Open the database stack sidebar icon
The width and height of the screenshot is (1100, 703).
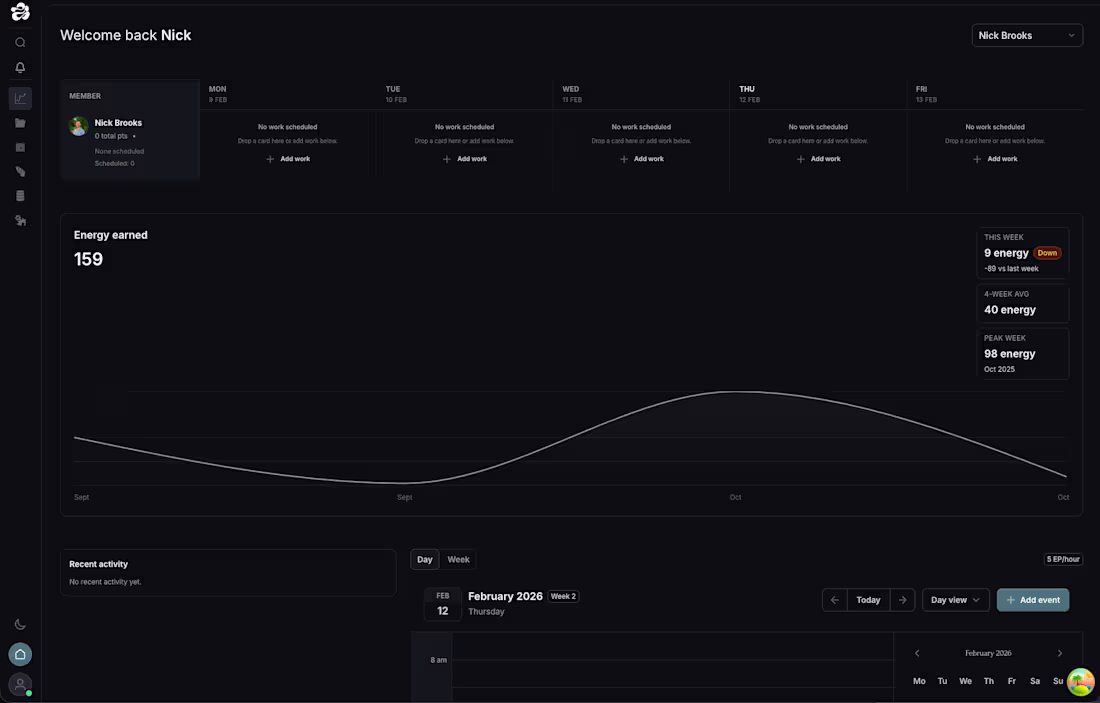click(x=20, y=196)
